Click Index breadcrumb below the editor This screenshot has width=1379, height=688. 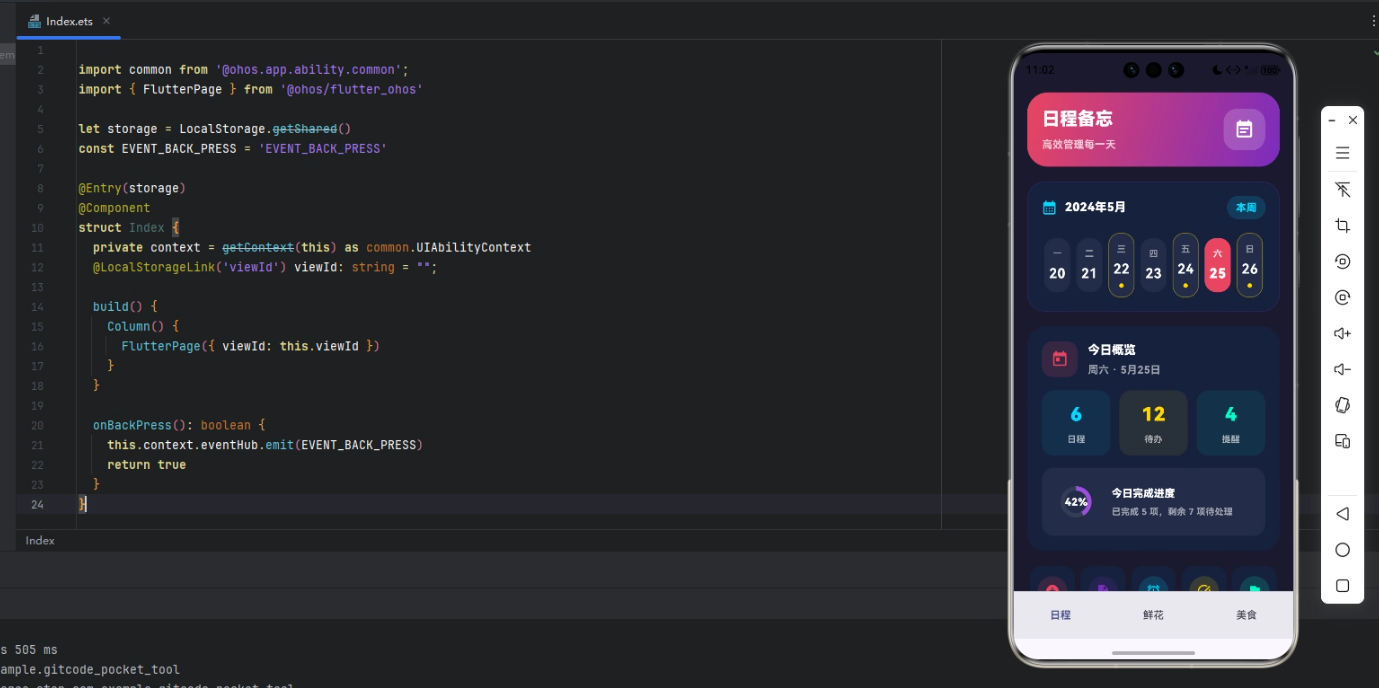[40, 541]
